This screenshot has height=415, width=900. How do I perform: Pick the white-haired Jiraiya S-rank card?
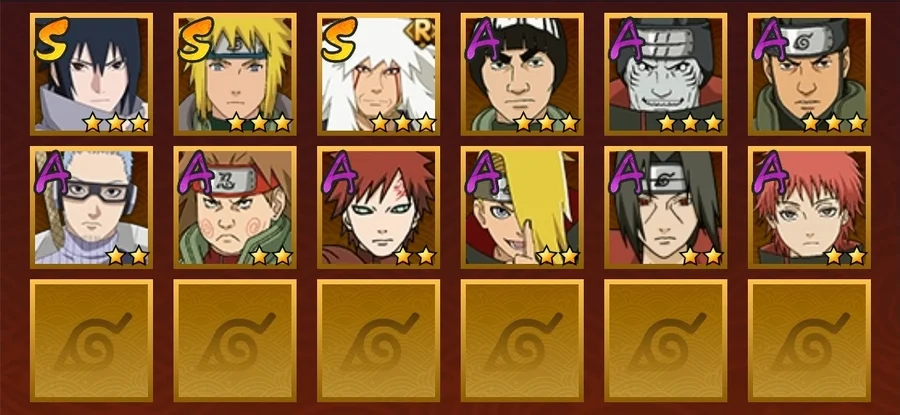click(379, 75)
